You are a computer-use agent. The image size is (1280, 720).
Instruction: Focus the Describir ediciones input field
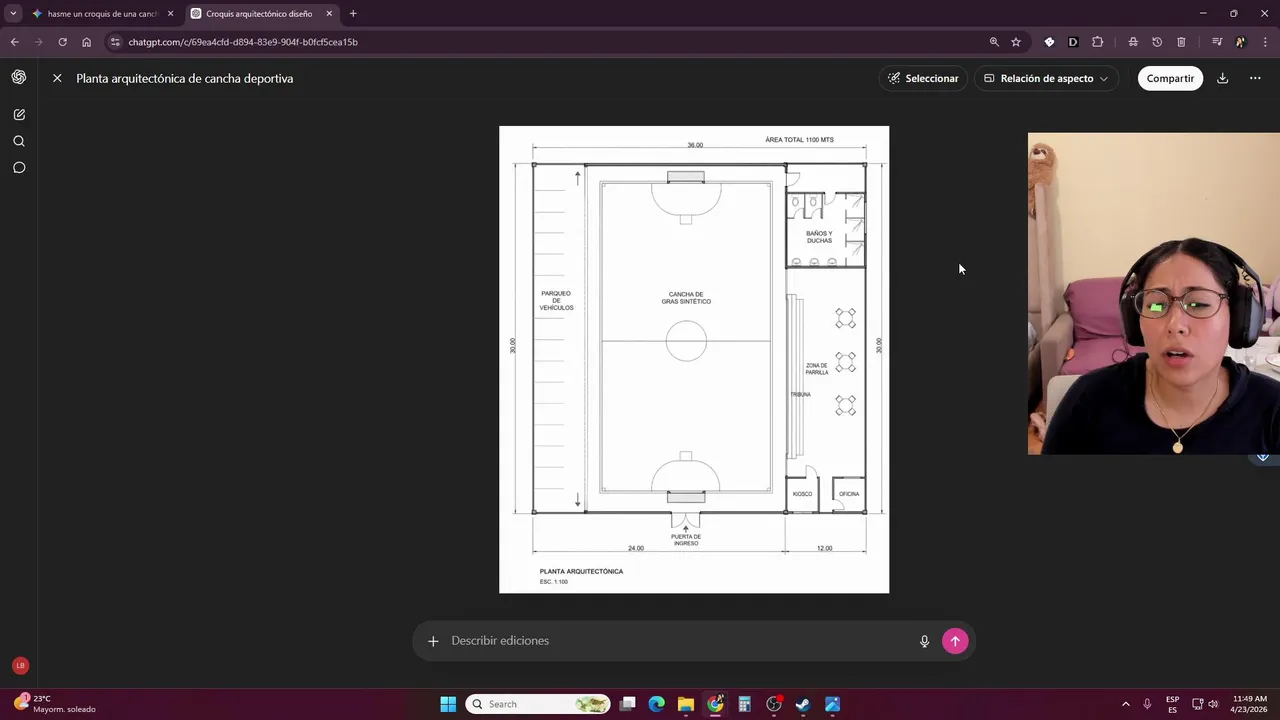pyautogui.click(x=680, y=641)
